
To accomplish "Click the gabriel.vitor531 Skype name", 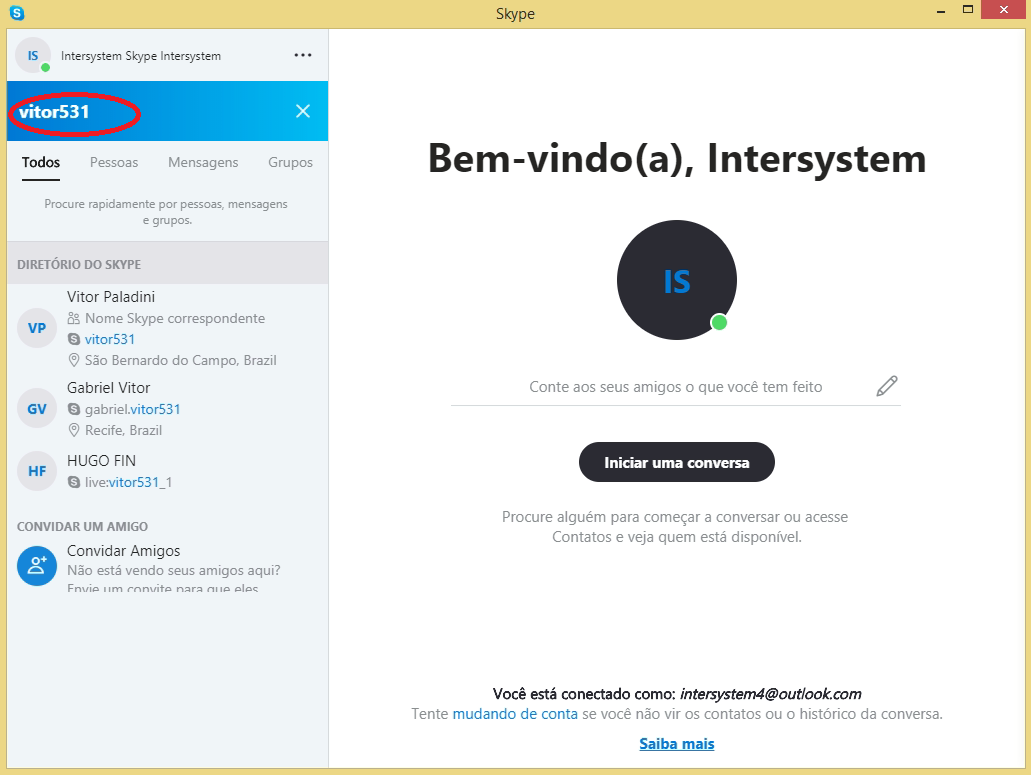I will pos(132,409).
